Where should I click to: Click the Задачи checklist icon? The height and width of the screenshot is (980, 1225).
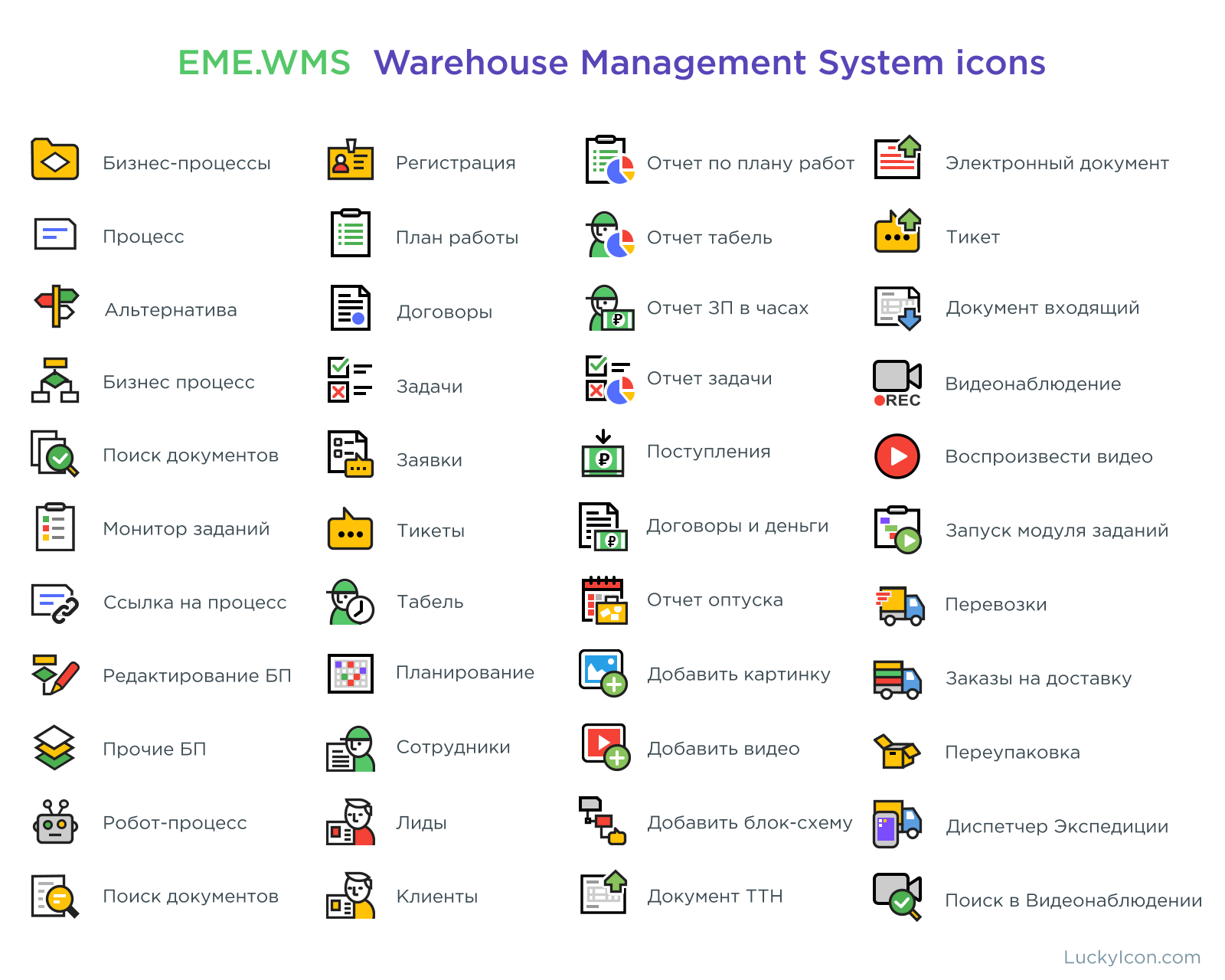350,379
